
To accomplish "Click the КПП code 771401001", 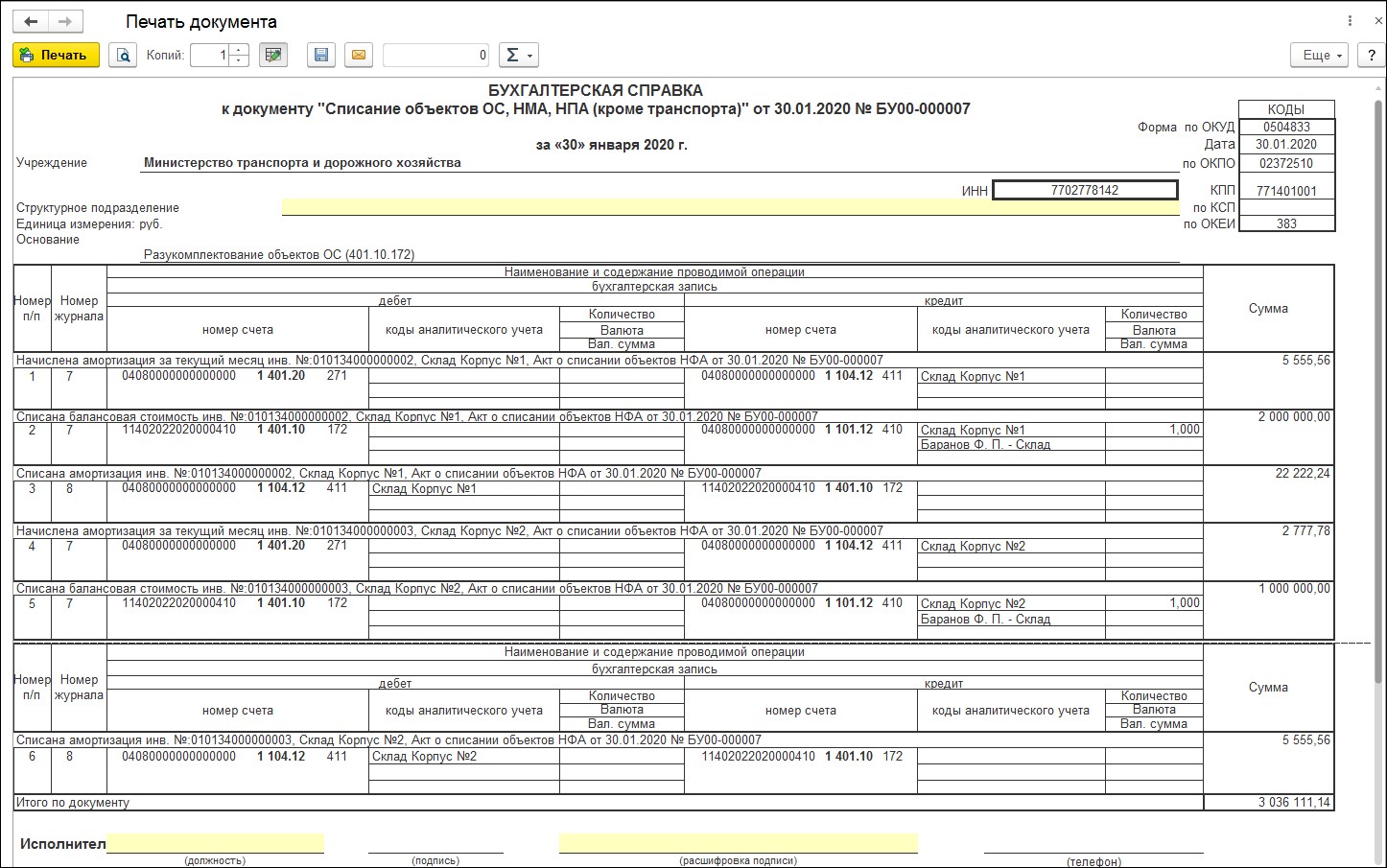I will (x=1286, y=191).
